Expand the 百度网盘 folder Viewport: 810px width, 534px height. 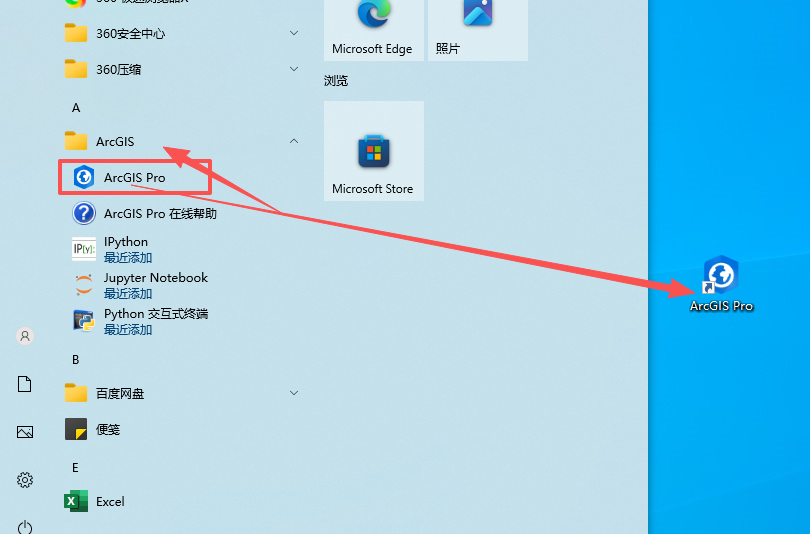click(294, 393)
